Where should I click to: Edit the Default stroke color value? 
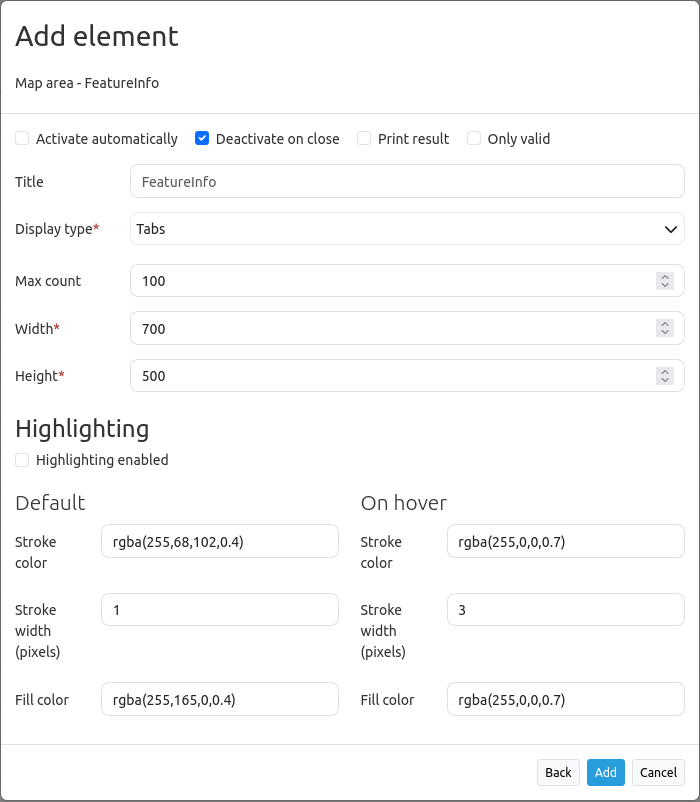[220, 542]
